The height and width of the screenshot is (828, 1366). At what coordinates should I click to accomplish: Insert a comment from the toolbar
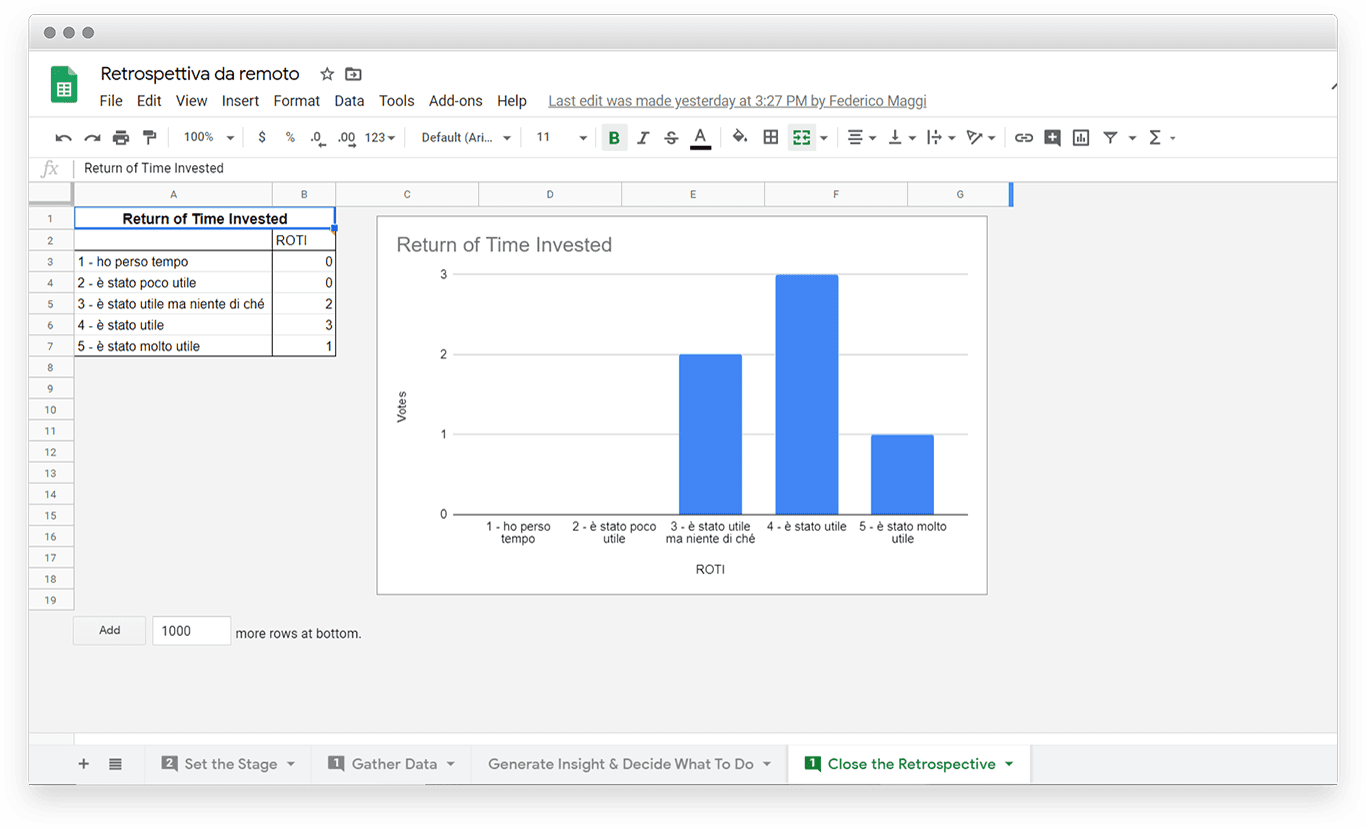(x=1052, y=138)
